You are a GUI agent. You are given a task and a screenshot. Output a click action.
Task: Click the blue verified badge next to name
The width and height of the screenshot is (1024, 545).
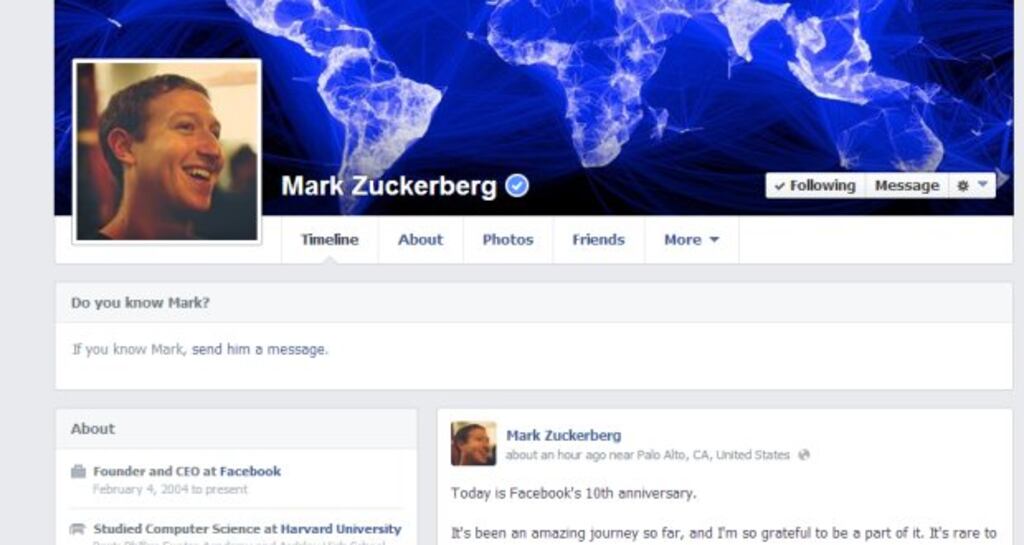(x=517, y=186)
